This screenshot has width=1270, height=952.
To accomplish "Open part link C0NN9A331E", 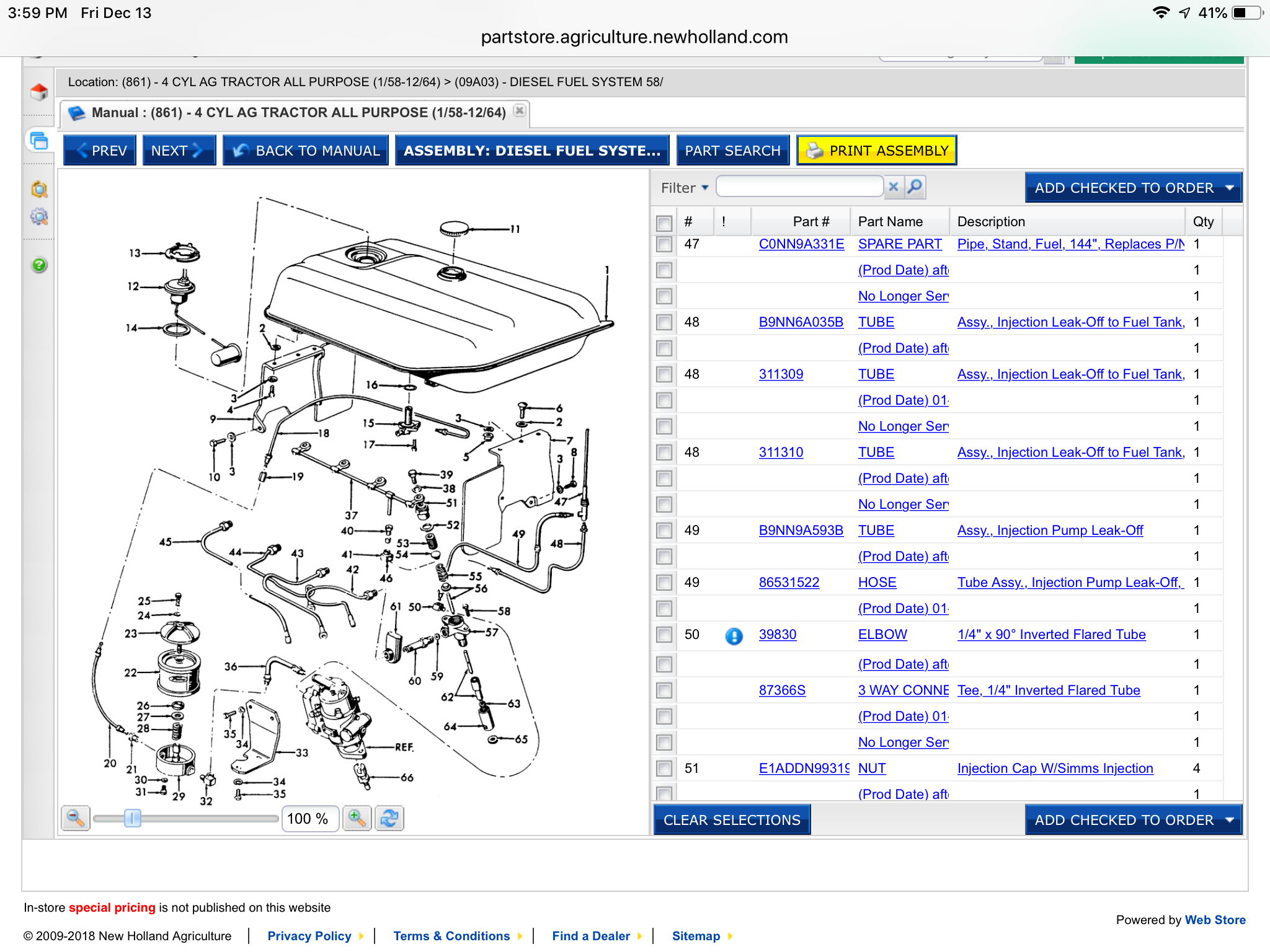I will 801,244.
